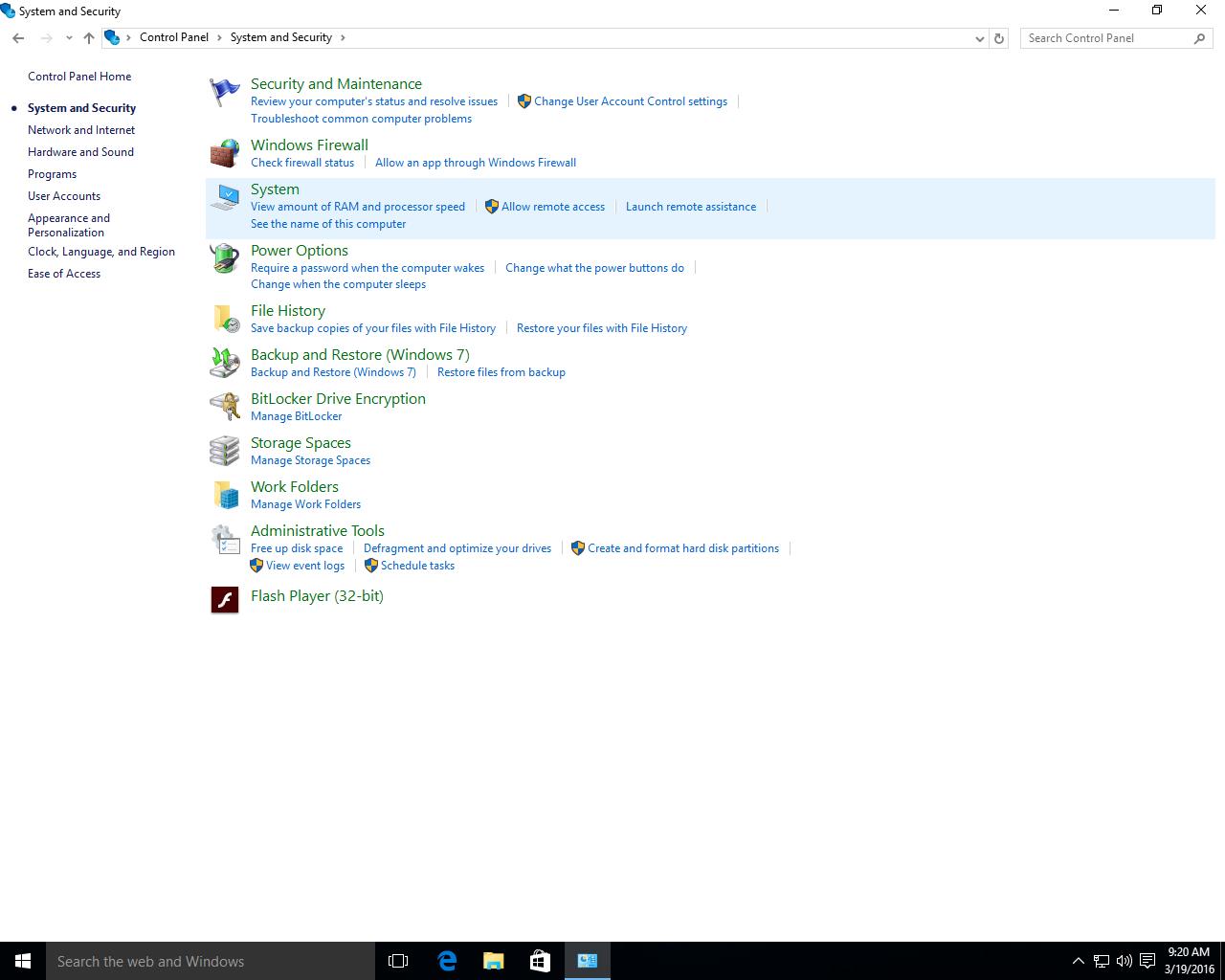Click Manage Storage Spaces
The height and width of the screenshot is (980, 1225).
[310, 460]
